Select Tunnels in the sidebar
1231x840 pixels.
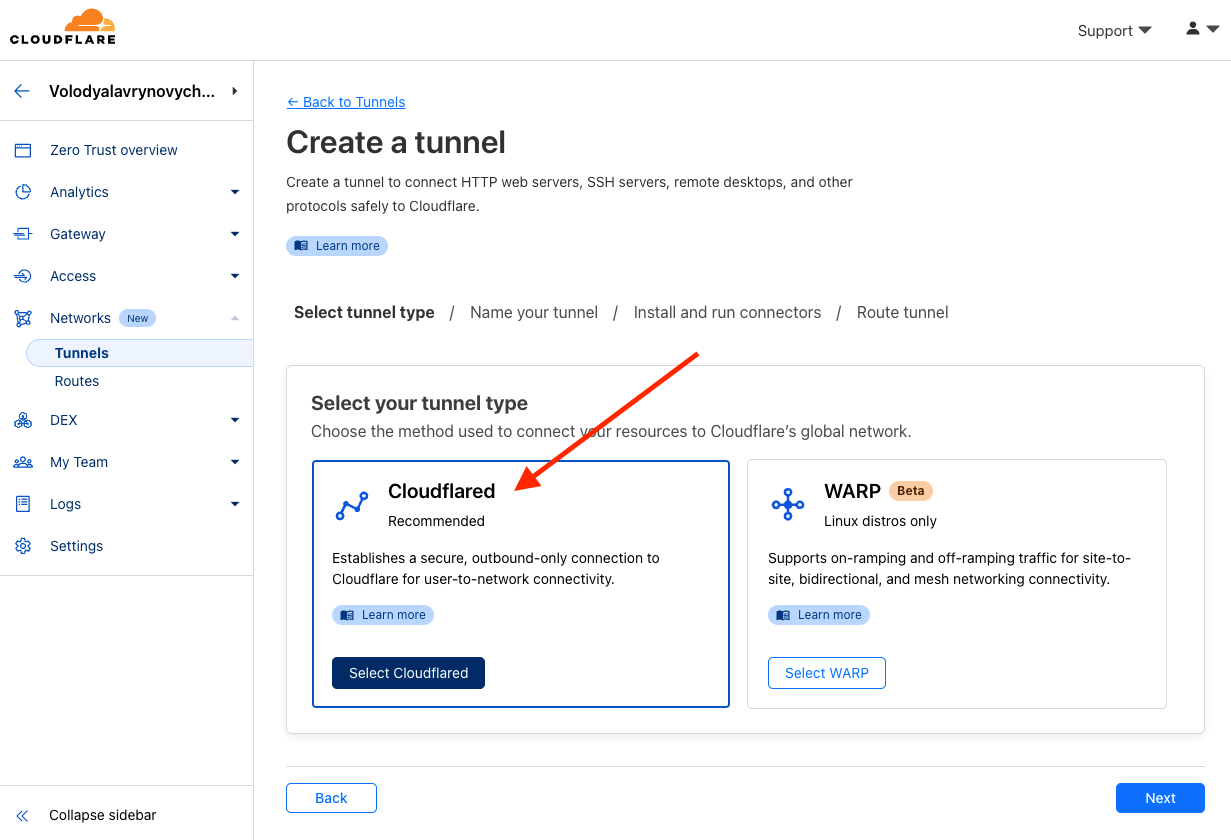(x=82, y=353)
